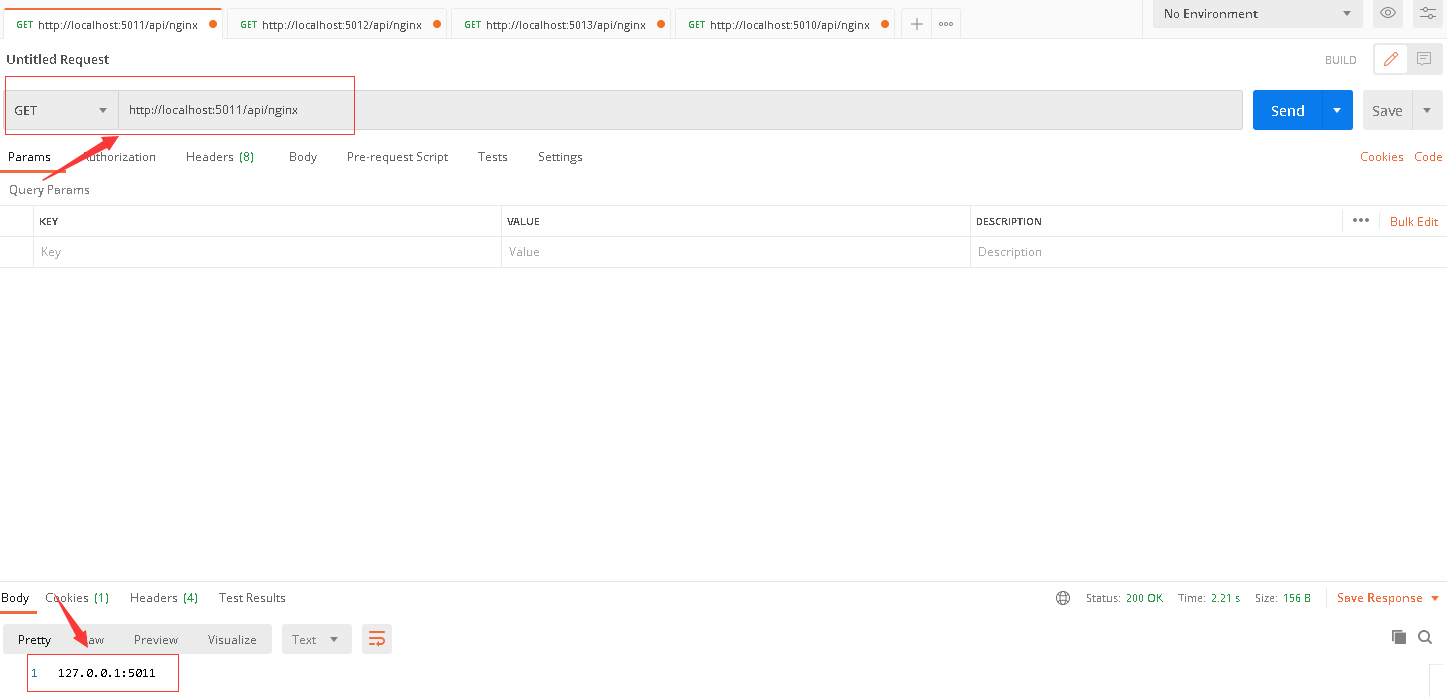
Task: Expand the Send button dropdown arrow
Action: click(x=1337, y=110)
